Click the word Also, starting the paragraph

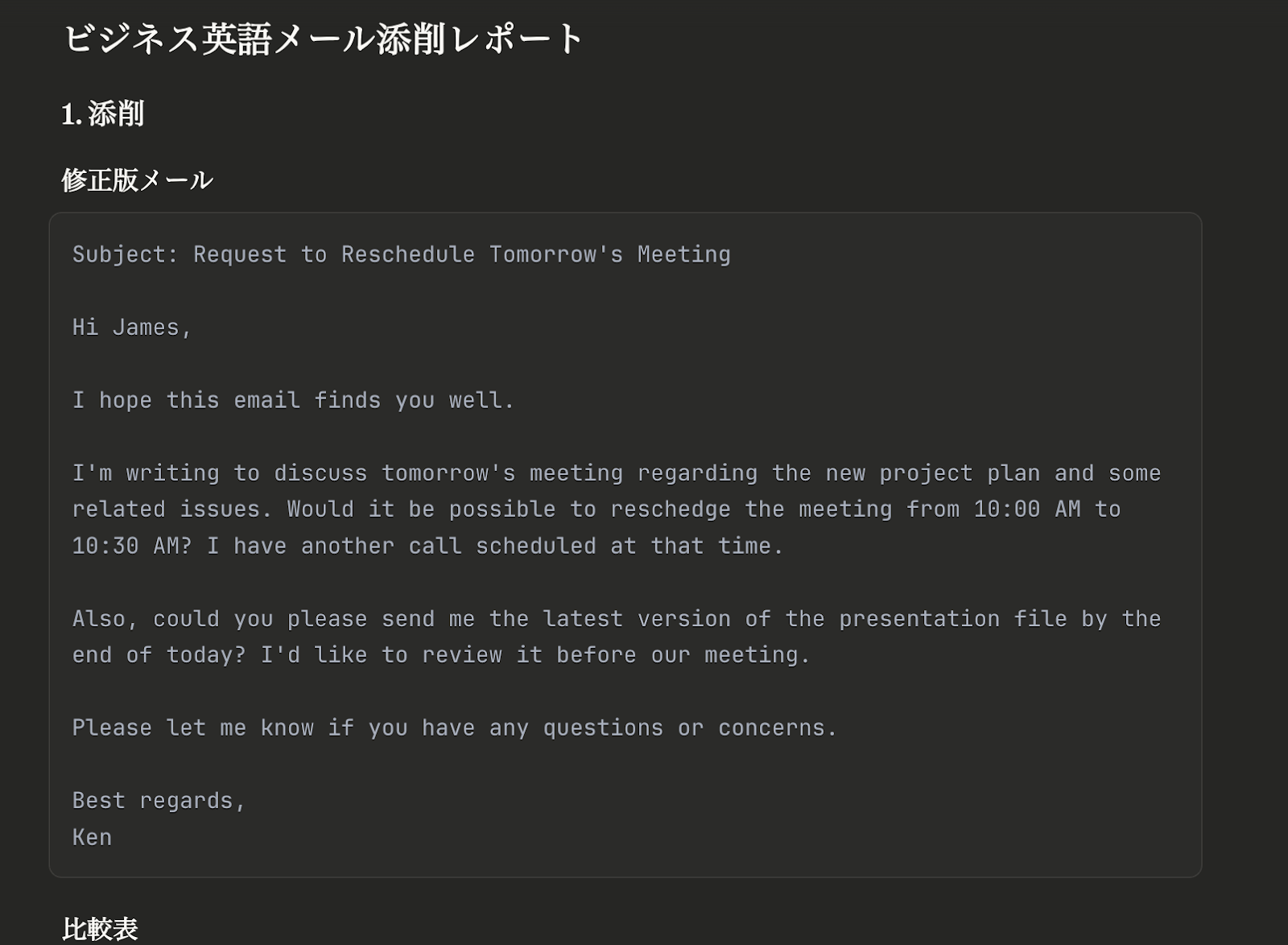click(x=105, y=619)
